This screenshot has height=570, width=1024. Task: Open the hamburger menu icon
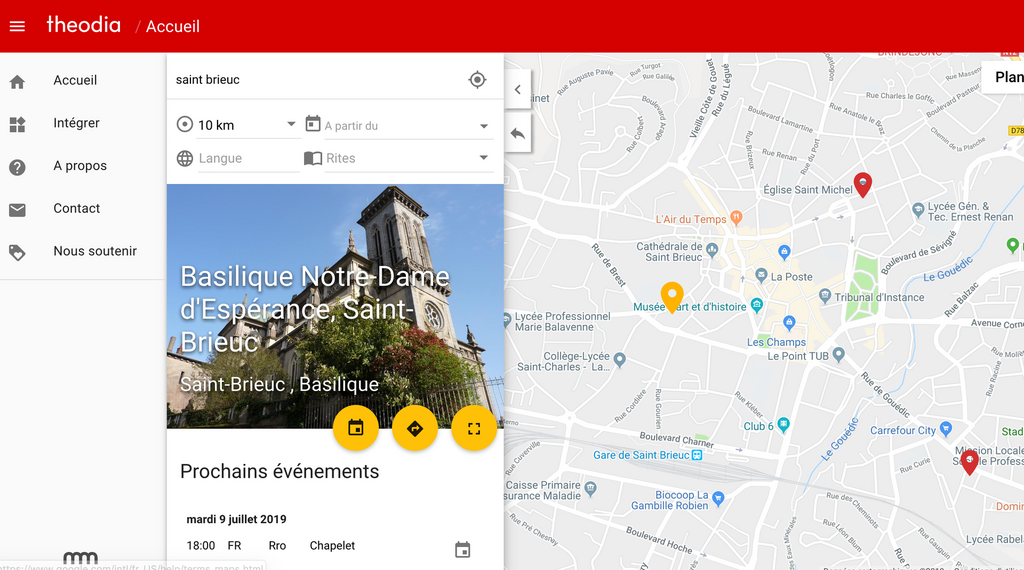[17, 26]
